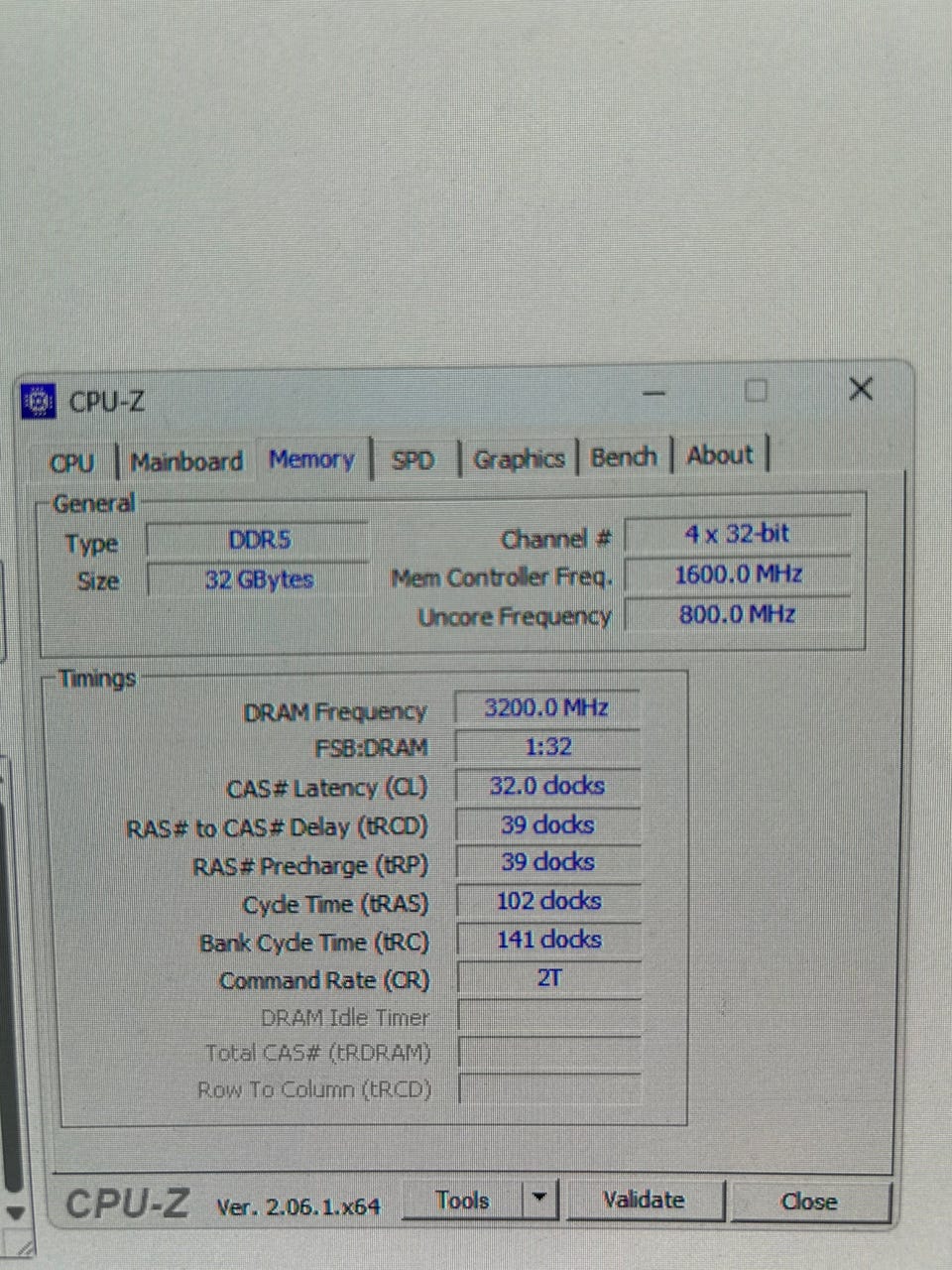Click the Command Rate (CR) label

(x=324, y=981)
